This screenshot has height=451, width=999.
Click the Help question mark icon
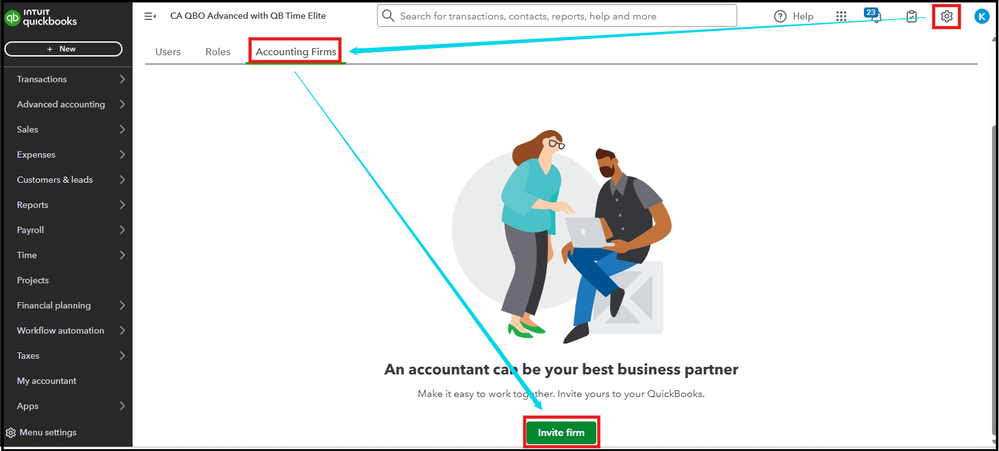click(x=780, y=17)
